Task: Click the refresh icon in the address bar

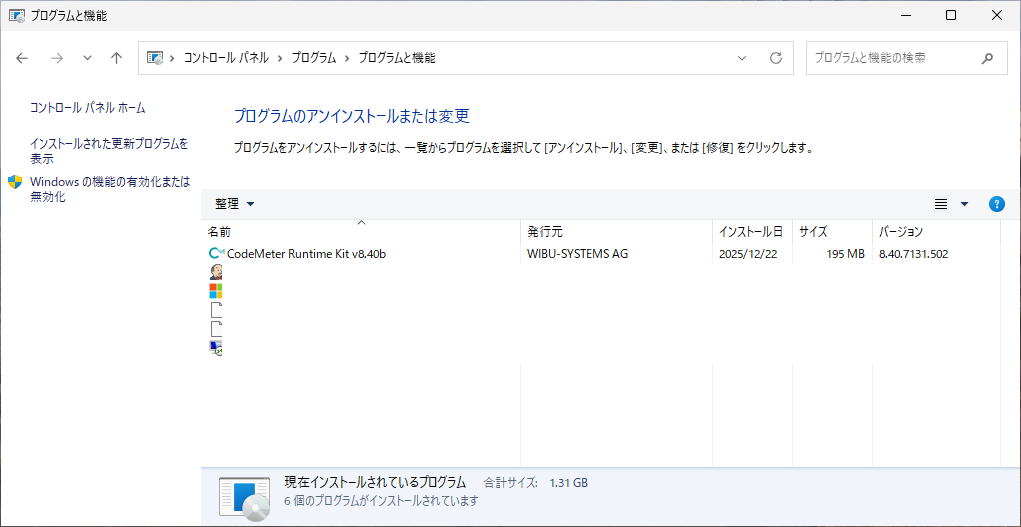Action: (x=775, y=58)
